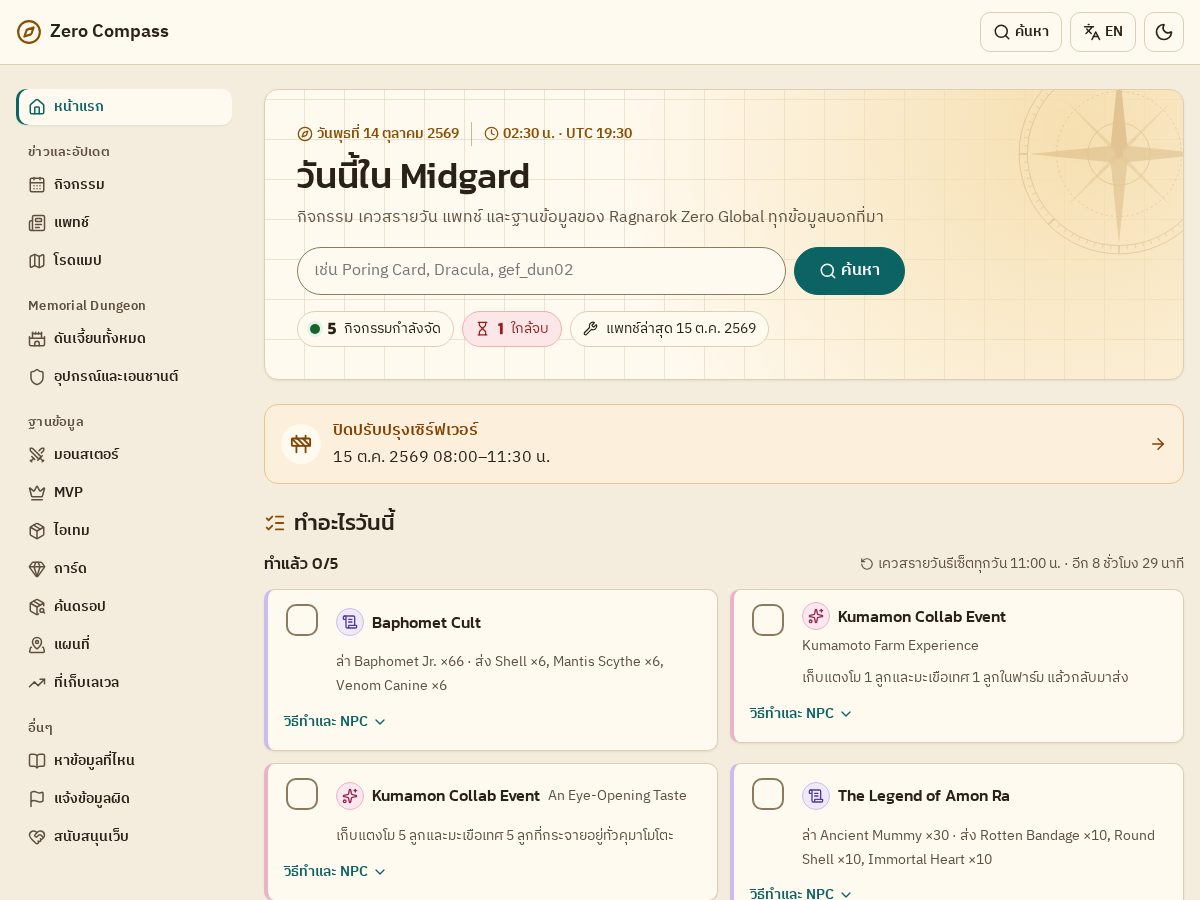Open แผนที่ map pin icon
Image resolution: width=1200 pixels, height=900 pixels.
[x=37, y=644]
